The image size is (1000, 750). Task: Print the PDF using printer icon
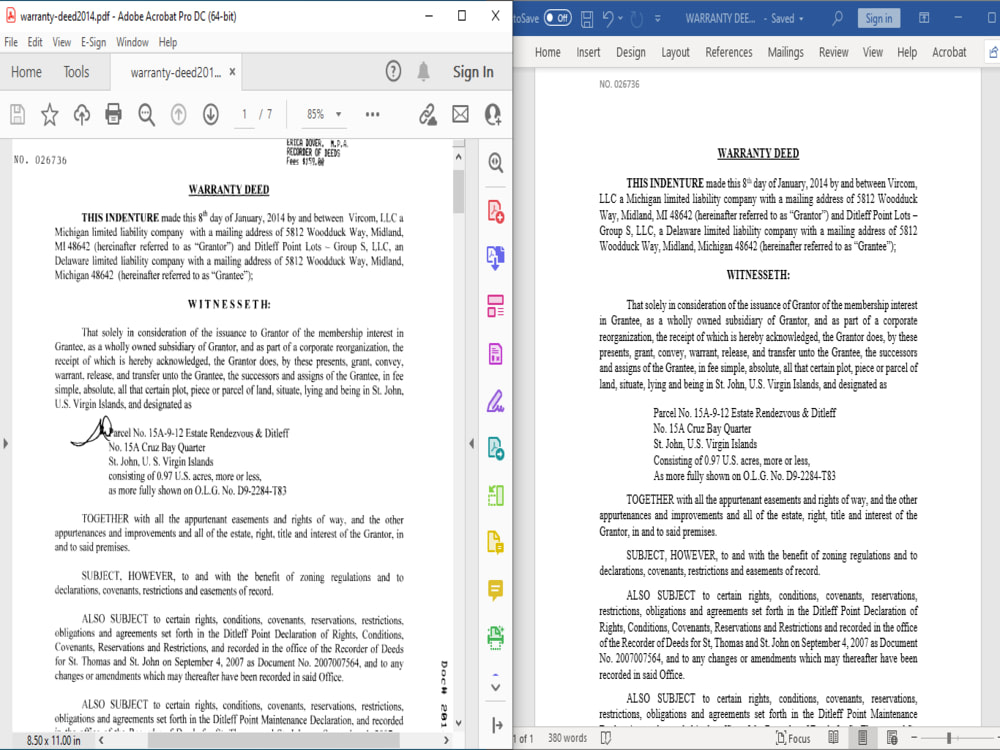(x=114, y=114)
